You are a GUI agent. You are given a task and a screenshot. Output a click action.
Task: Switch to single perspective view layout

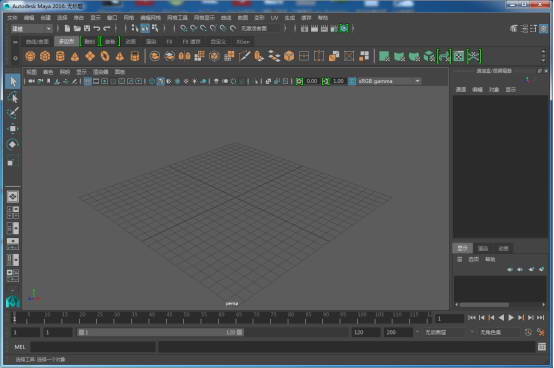point(13,197)
